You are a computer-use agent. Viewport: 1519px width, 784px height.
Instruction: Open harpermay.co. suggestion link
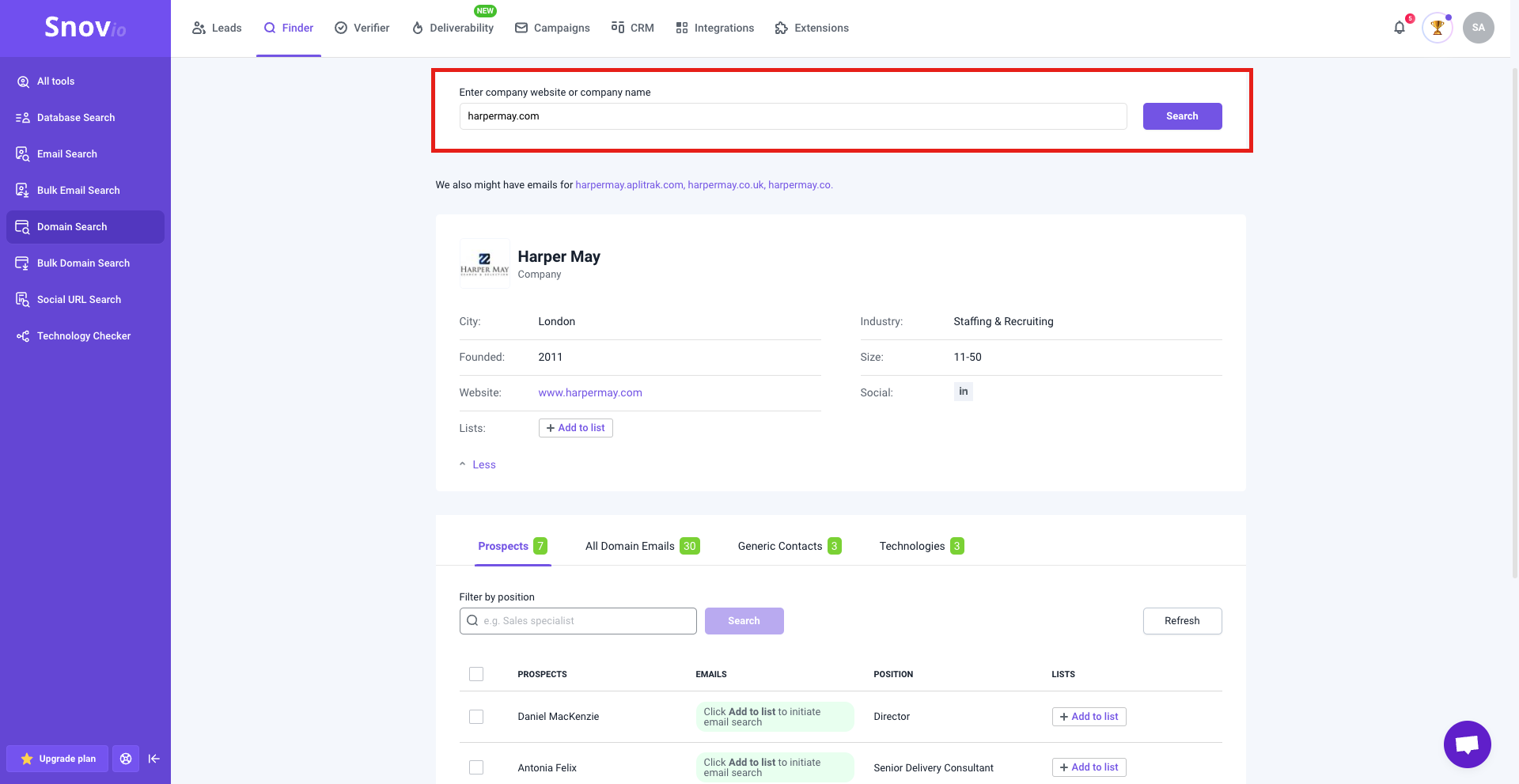(x=800, y=185)
